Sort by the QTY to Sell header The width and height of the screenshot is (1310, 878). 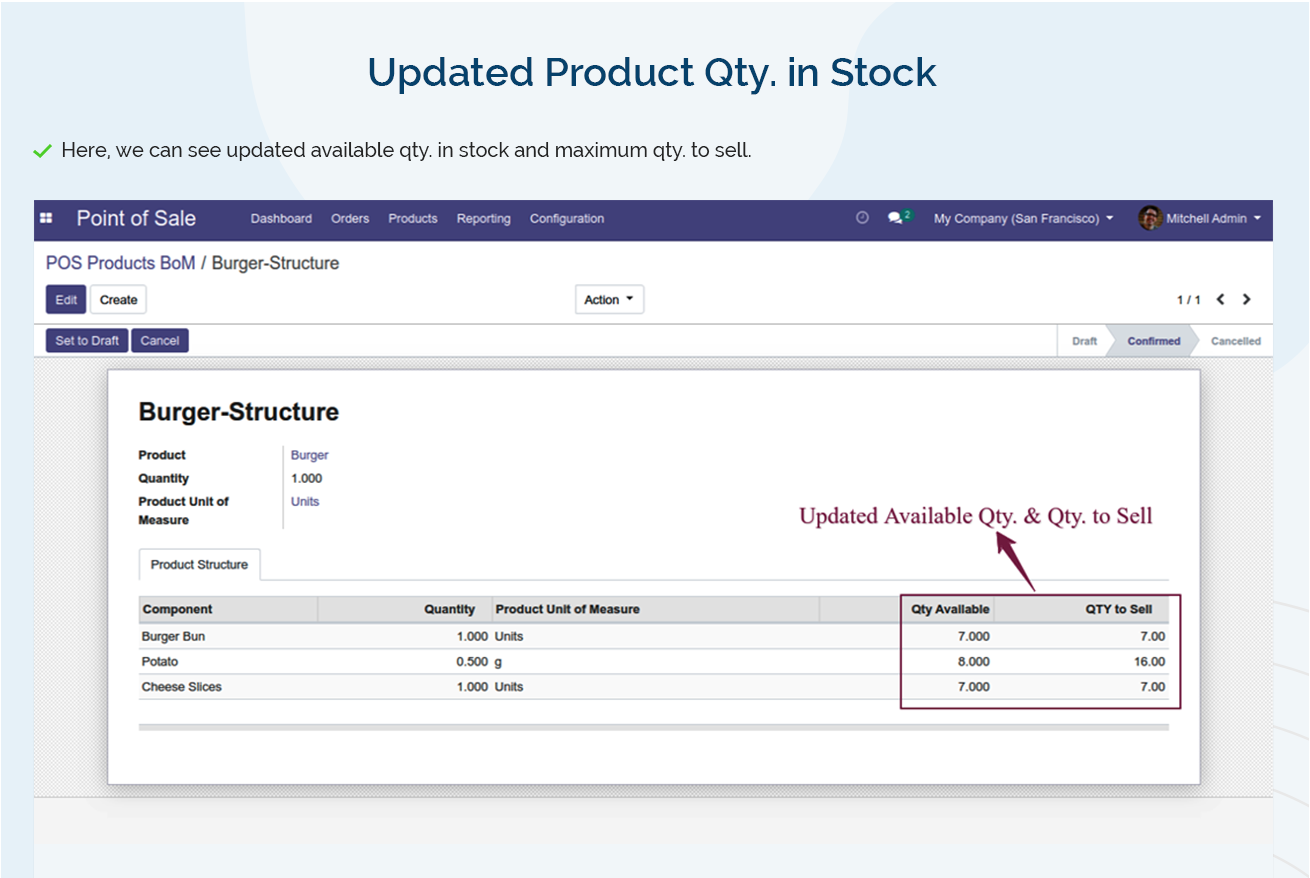point(1082,609)
